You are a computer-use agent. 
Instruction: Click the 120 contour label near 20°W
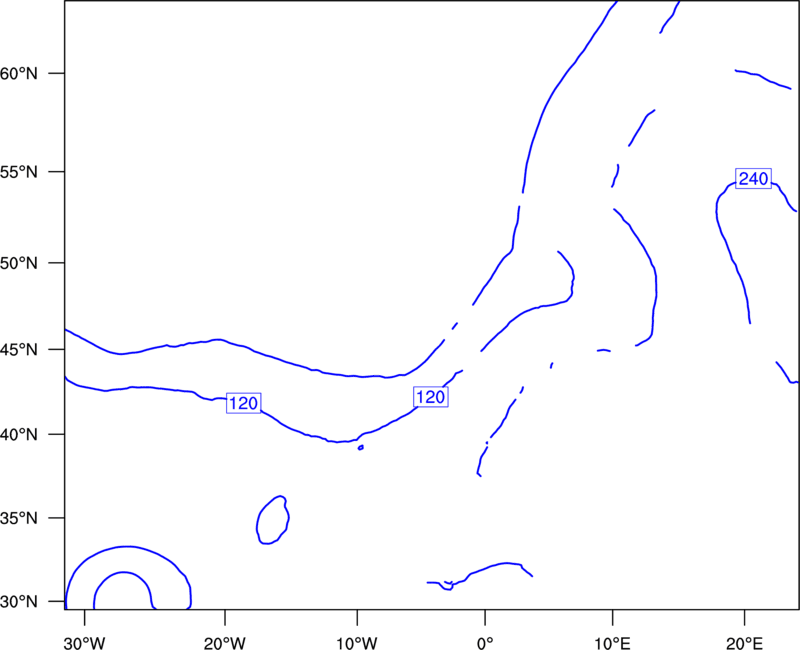[x=243, y=403]
